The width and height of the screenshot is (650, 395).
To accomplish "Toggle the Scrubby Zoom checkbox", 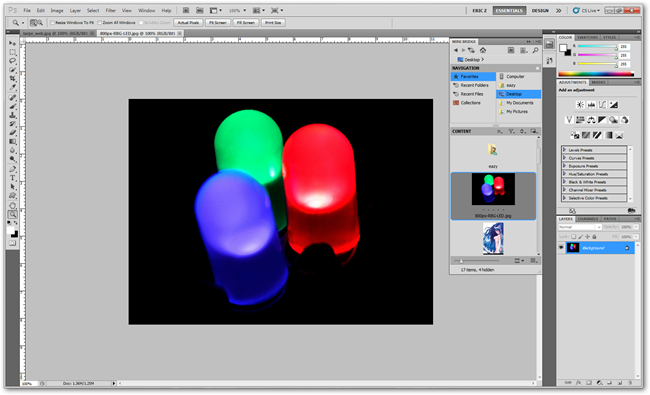I will click(x=141, y=23).
